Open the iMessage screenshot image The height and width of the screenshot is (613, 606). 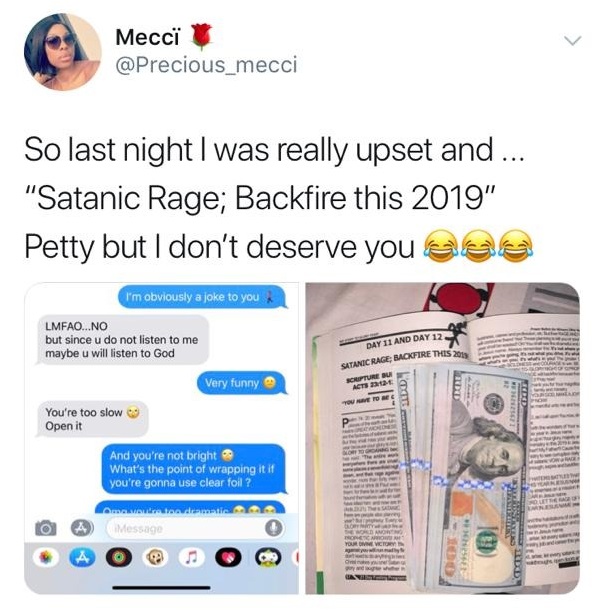(x=161, y=438)
